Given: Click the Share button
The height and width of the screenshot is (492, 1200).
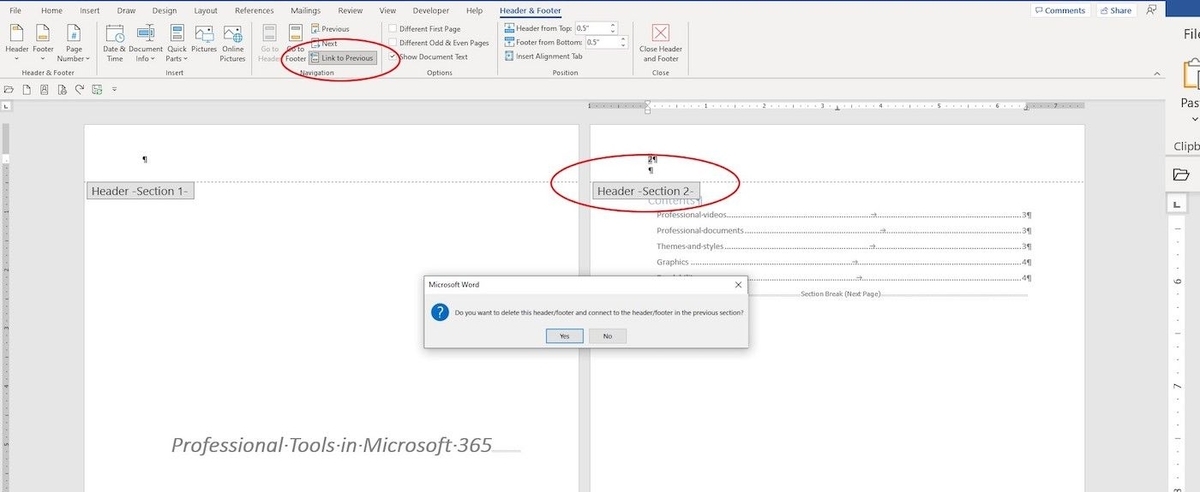Looking at the screenshot, I should [1116, 10].
